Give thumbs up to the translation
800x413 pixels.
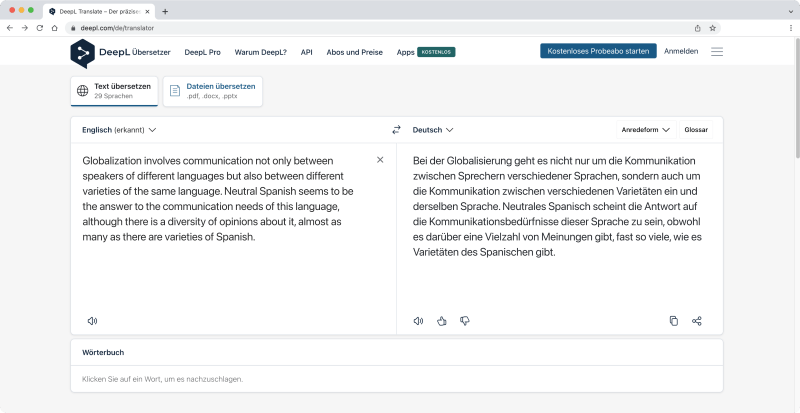coord(441,321)
